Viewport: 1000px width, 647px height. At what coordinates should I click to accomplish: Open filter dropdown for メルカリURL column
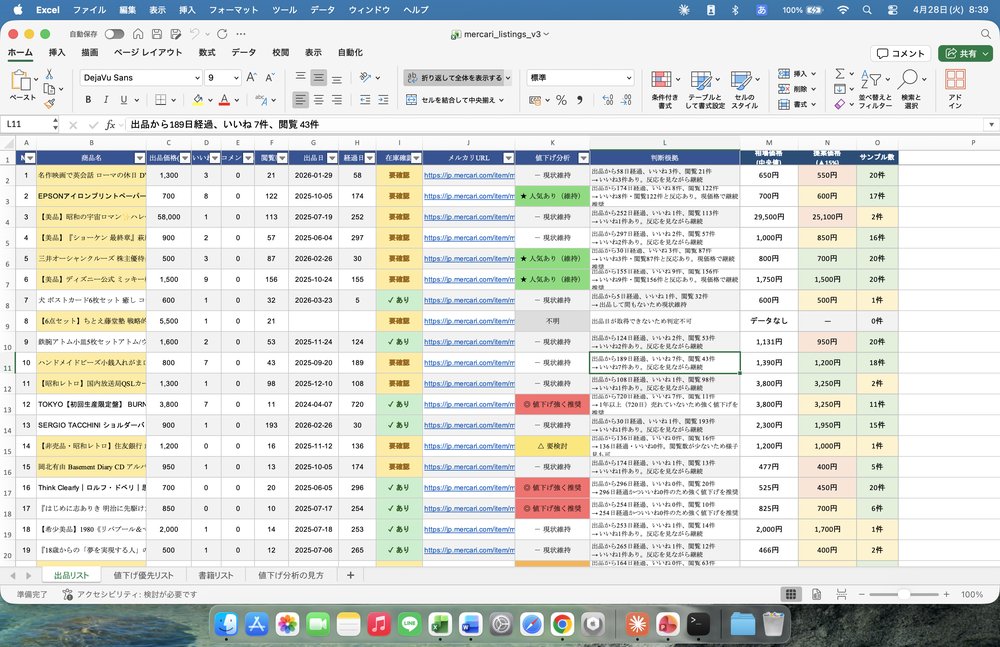(x=508, y=158)
